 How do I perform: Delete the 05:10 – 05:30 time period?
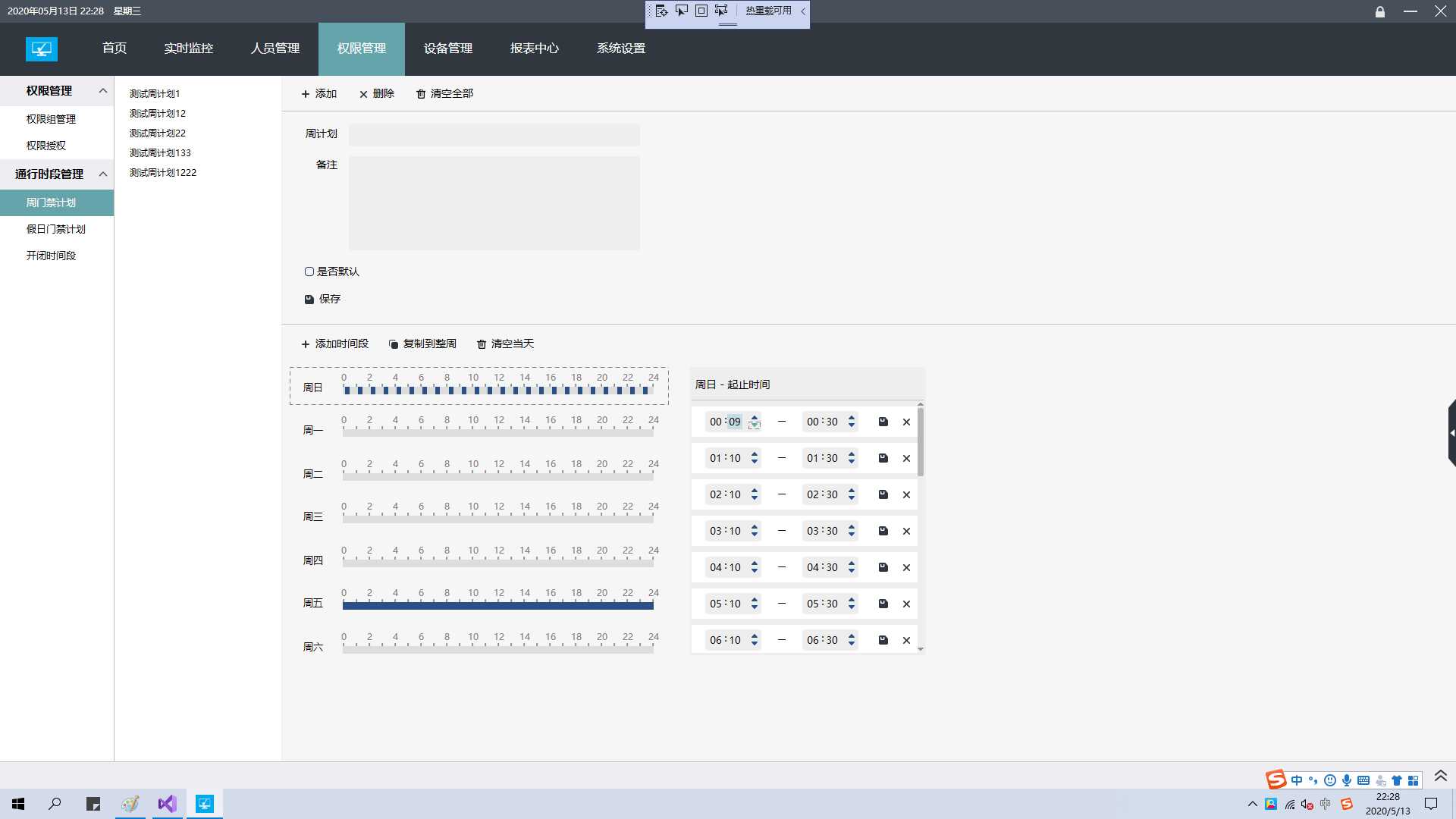906,604
